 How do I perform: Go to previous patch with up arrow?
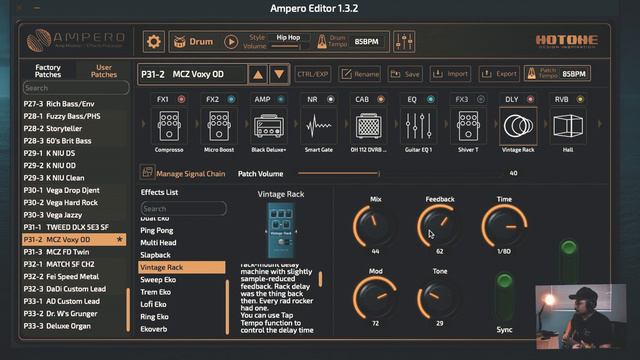pos(258,74)
